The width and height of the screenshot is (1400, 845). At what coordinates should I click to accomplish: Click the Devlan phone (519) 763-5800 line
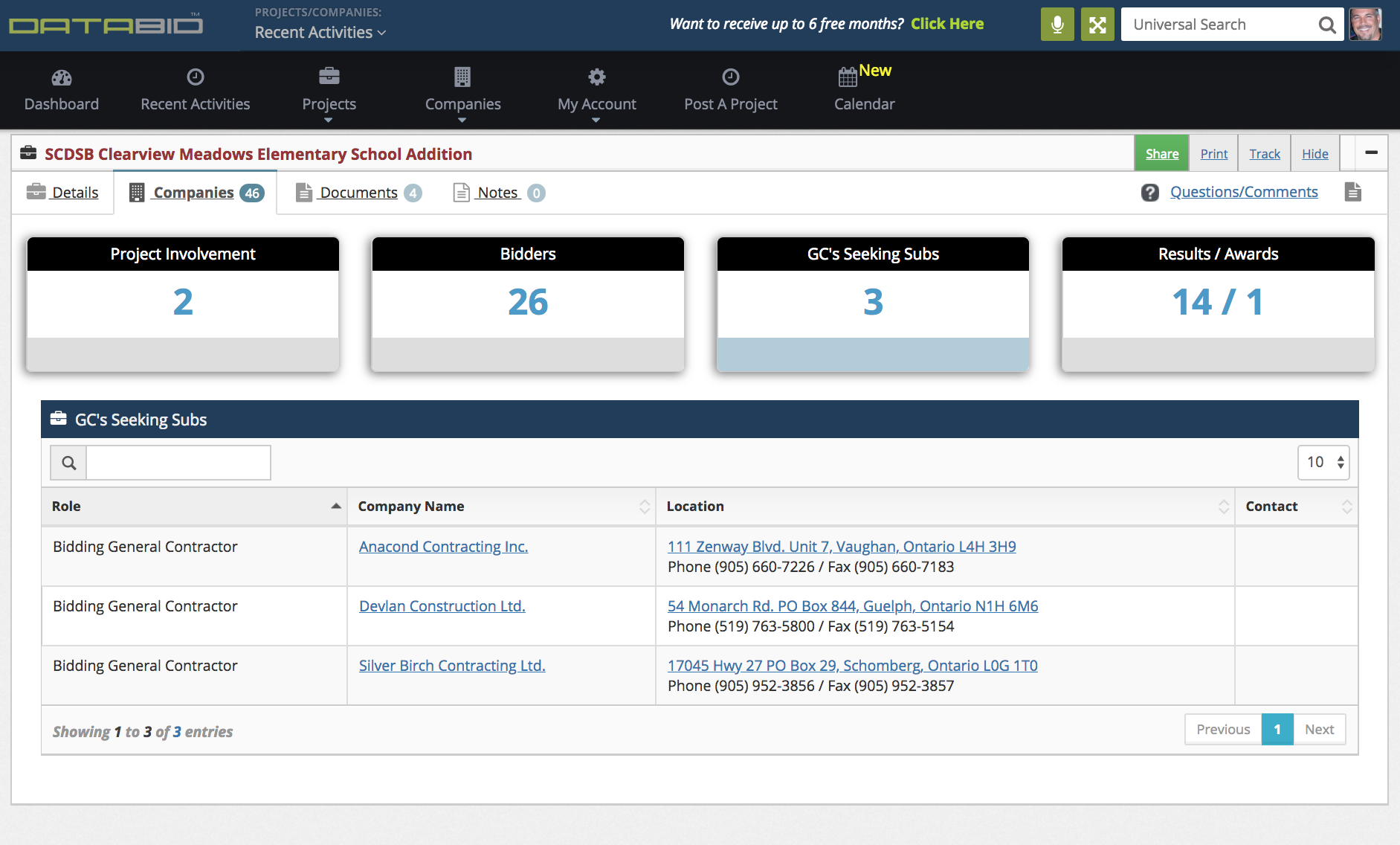pos(810,626)
